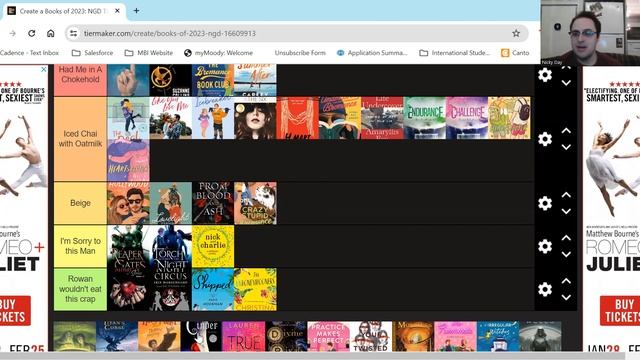Open Unsubscribe Form bookmark
This screenshot has width=640, height=360.
(x=300, y=53)
